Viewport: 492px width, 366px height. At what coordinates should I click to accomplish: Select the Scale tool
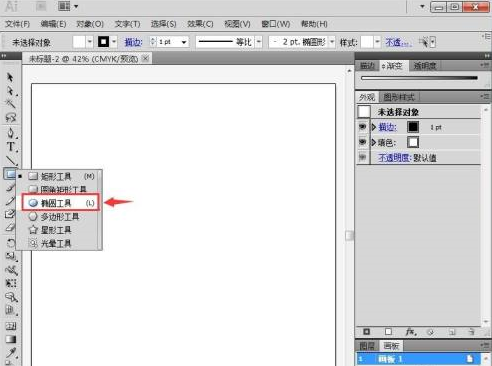click(x=10, y=257)
